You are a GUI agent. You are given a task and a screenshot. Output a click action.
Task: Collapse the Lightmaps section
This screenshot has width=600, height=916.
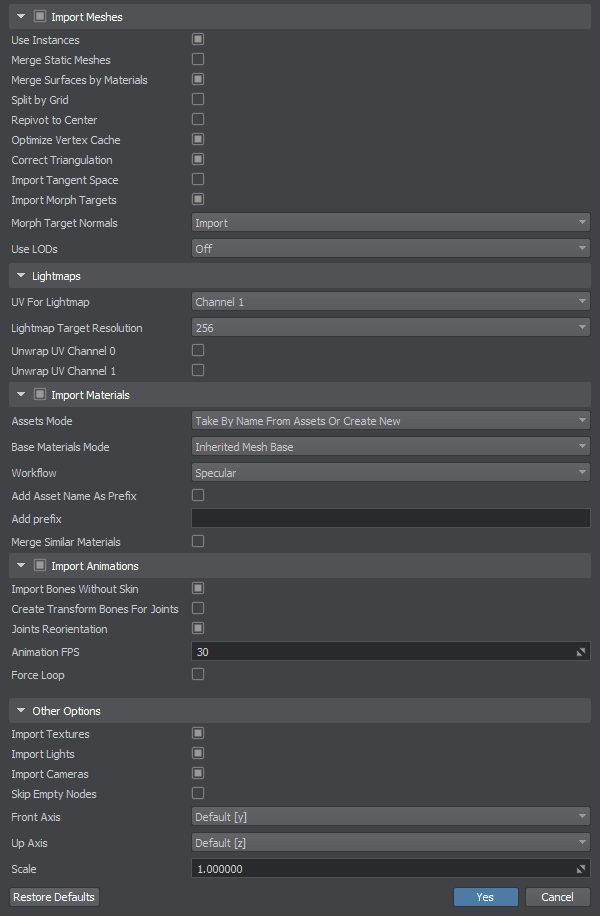21,275
